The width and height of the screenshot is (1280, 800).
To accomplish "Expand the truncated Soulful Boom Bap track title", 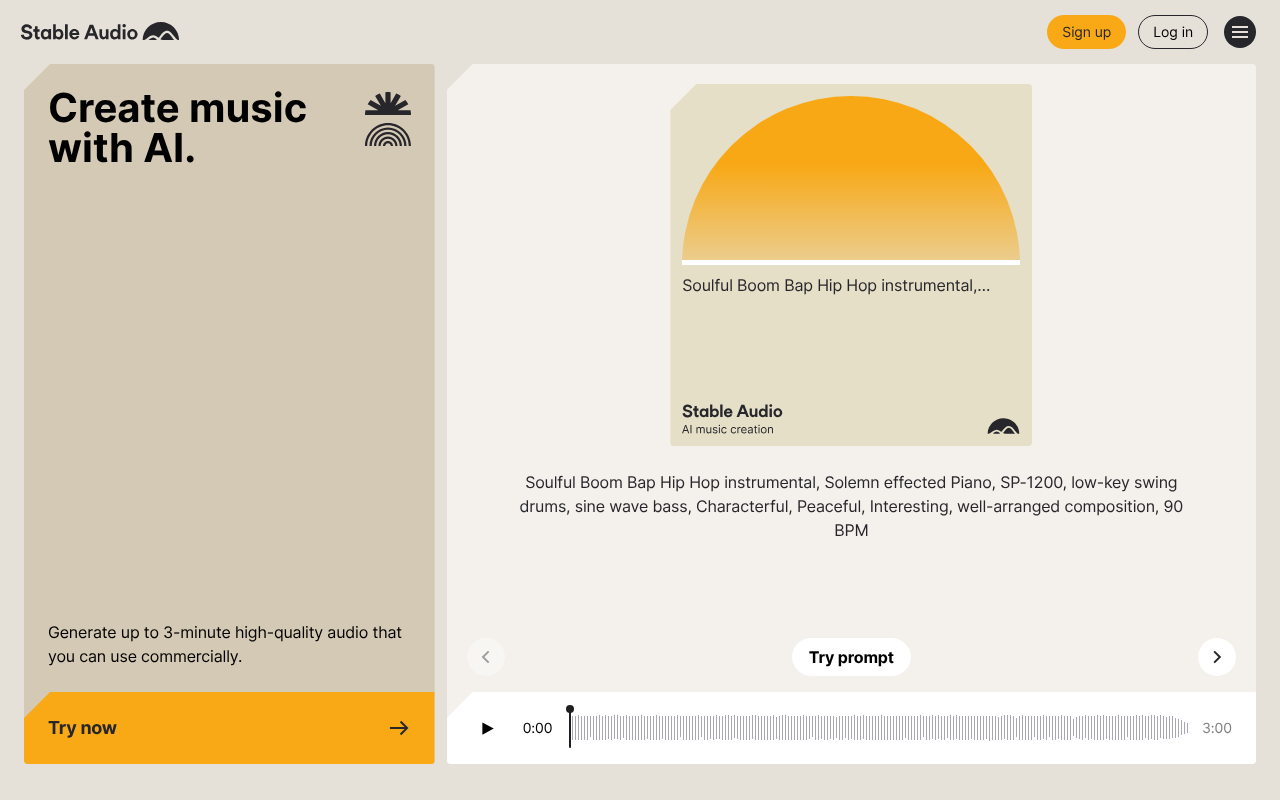I will click(x=835, y=285).
